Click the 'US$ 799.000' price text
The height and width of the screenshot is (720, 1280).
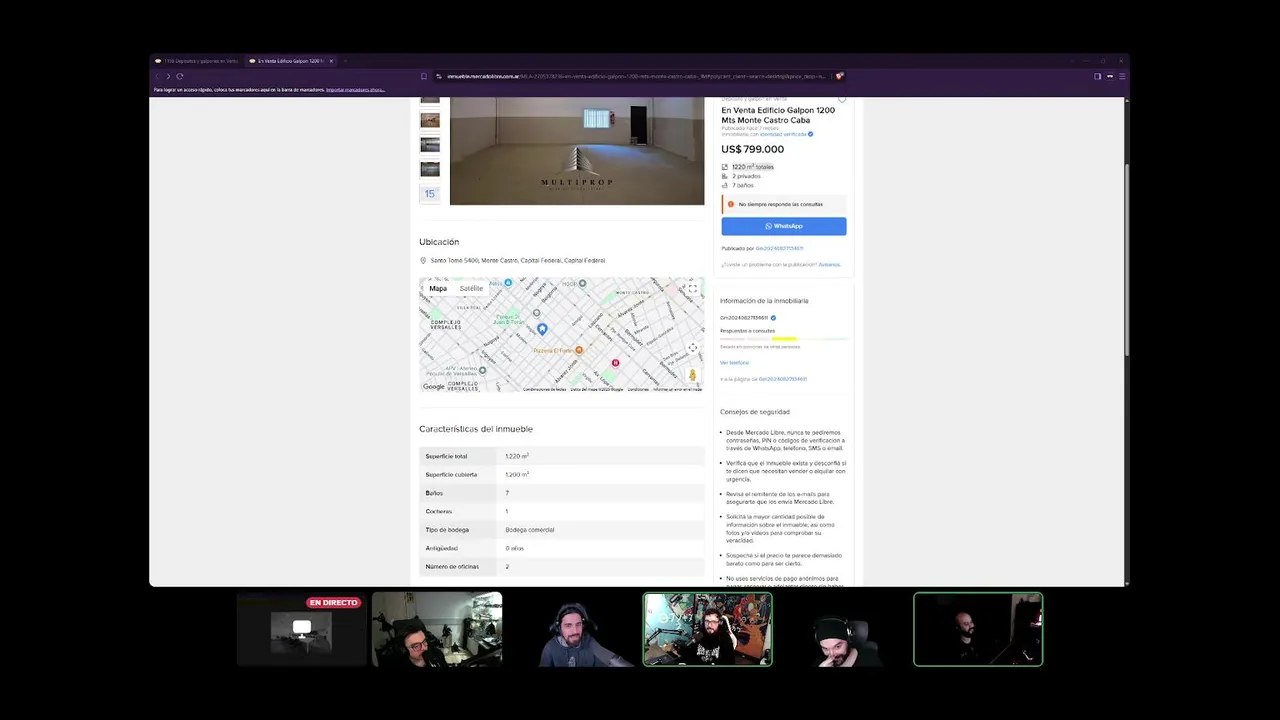tap(752, 149)
